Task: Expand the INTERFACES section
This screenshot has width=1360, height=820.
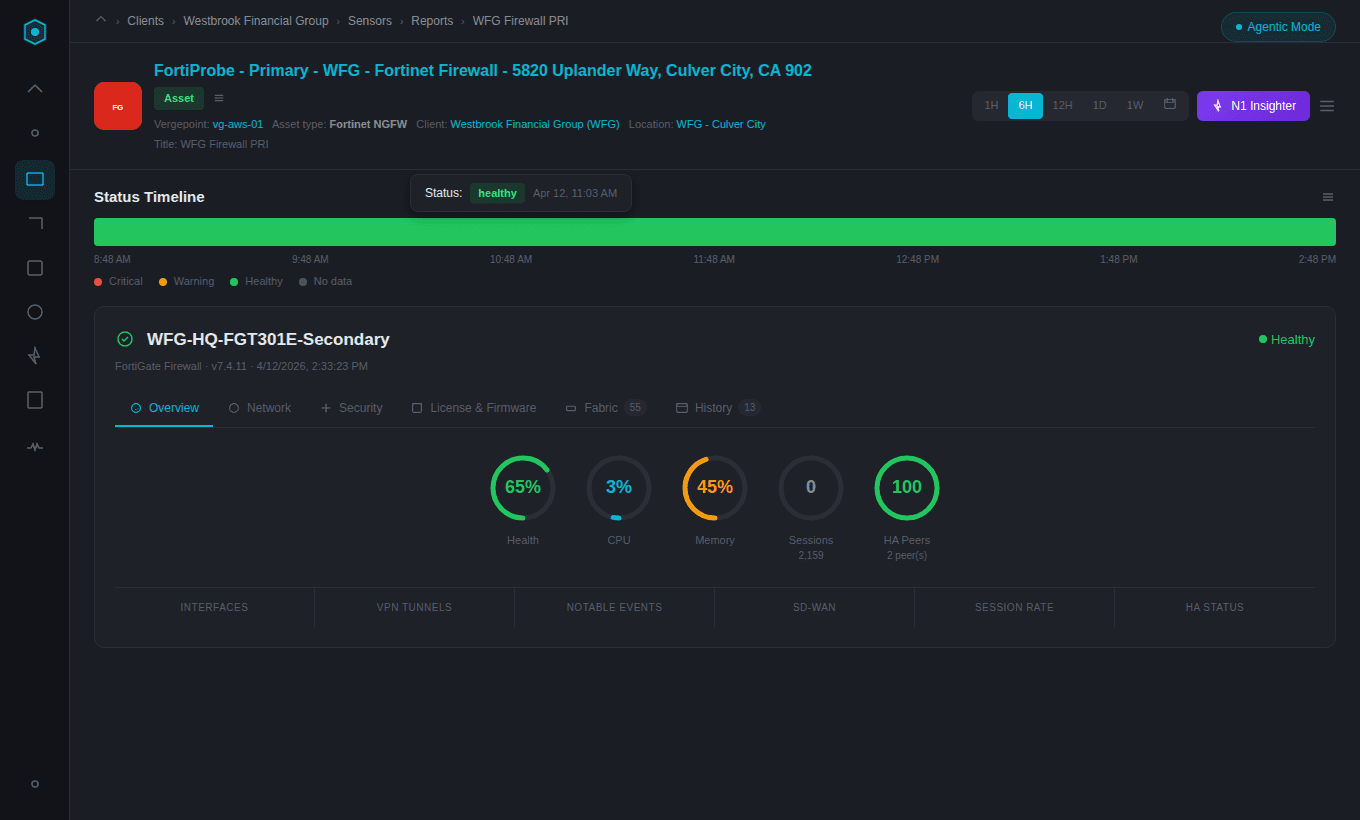Action: [214, 607]
